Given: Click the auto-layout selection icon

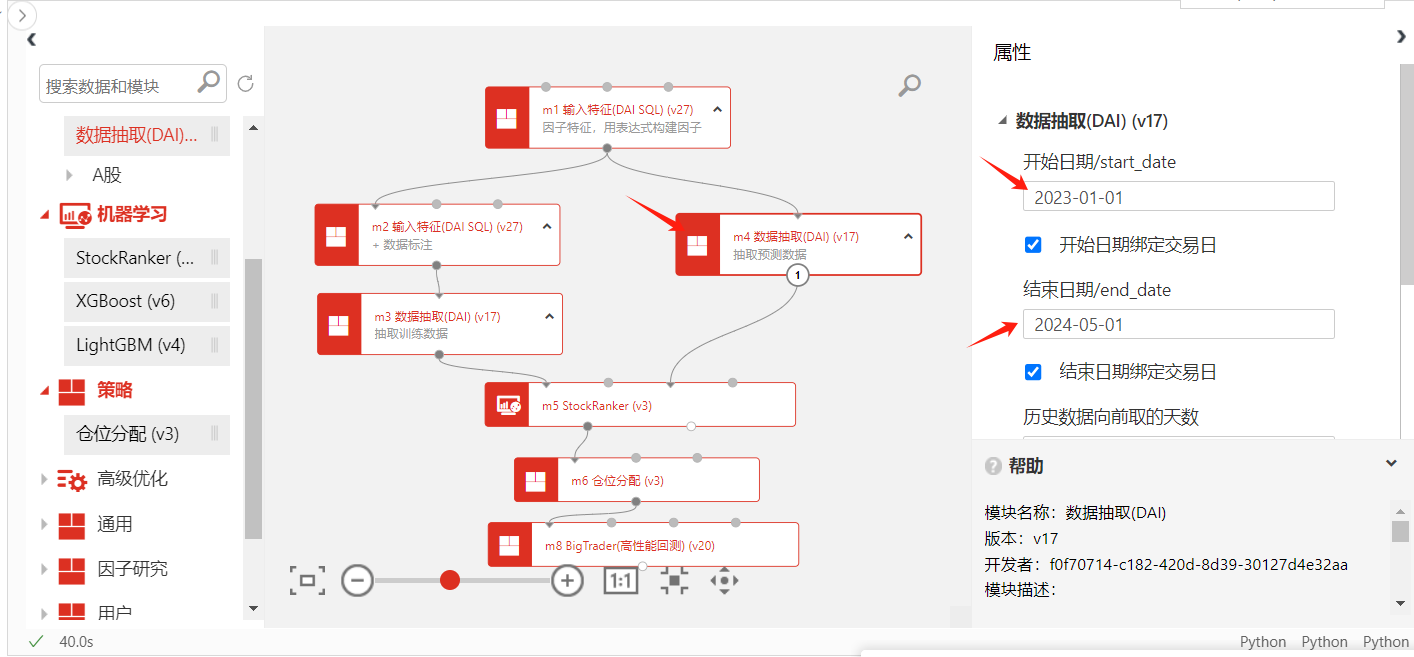Looking at the screenshot, I should (674, 580).
